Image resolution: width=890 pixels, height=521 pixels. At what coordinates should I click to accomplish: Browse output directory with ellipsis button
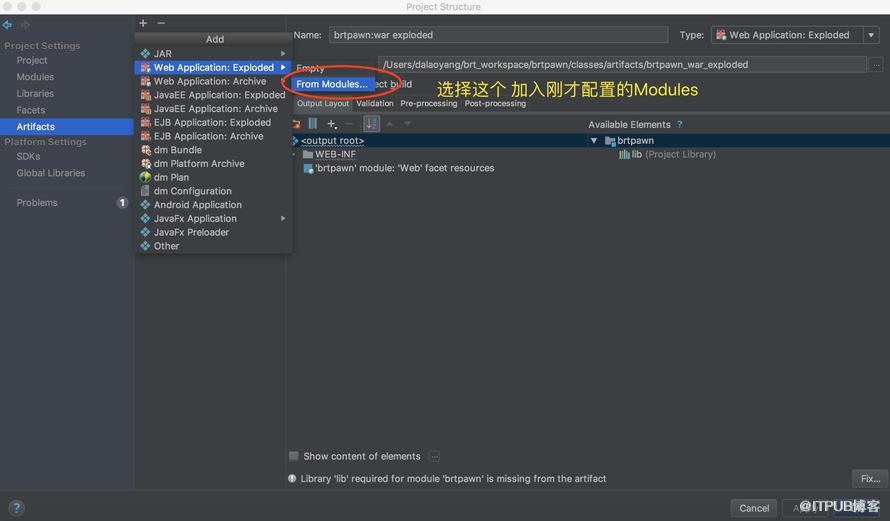pos(876,65)
